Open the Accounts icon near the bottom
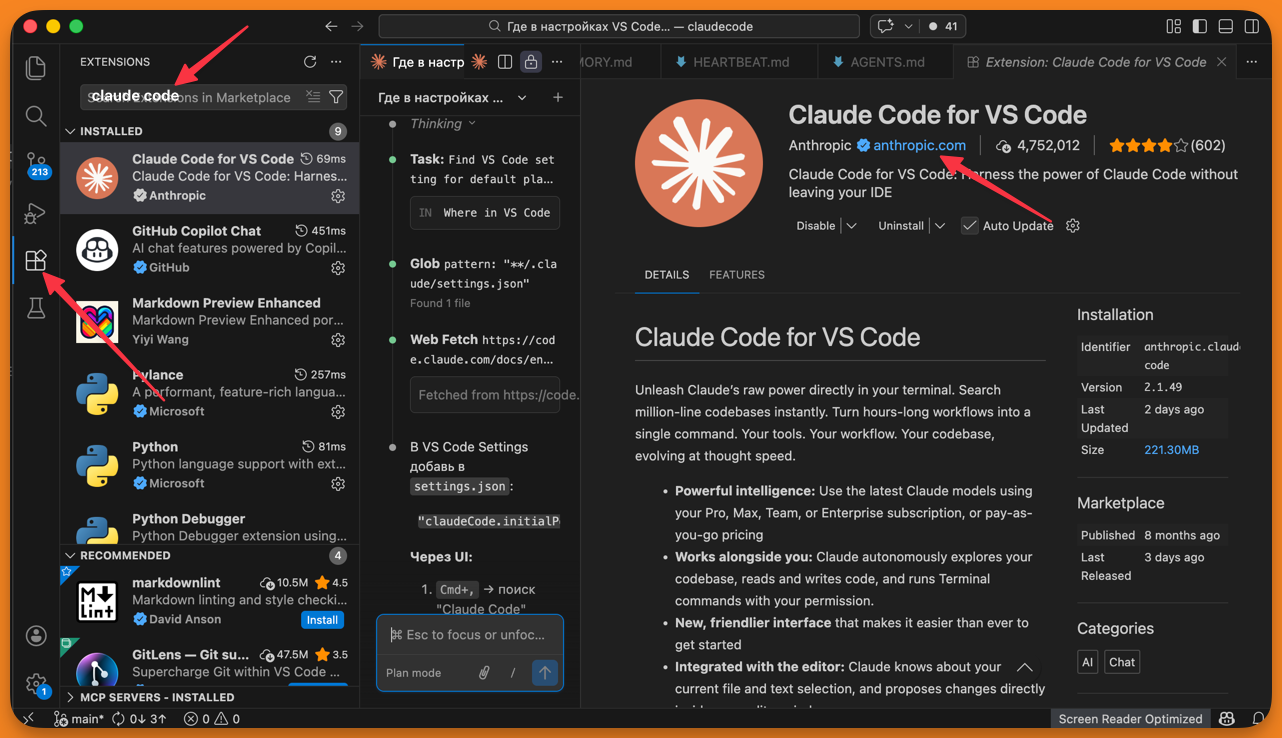This screenshot has width=1282, height=738. [35, 635]
